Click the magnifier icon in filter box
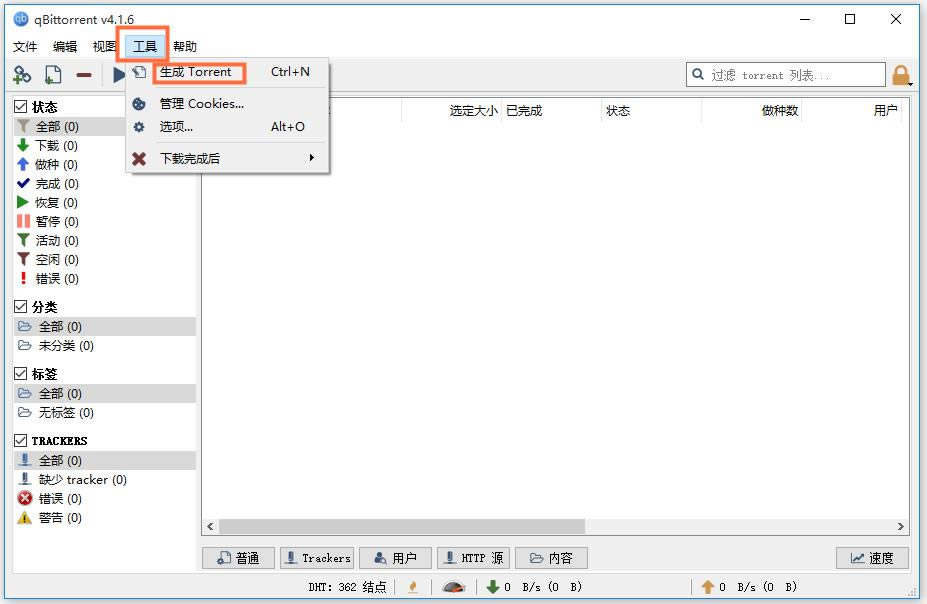927x604 pixels. (x=698, y=74)
